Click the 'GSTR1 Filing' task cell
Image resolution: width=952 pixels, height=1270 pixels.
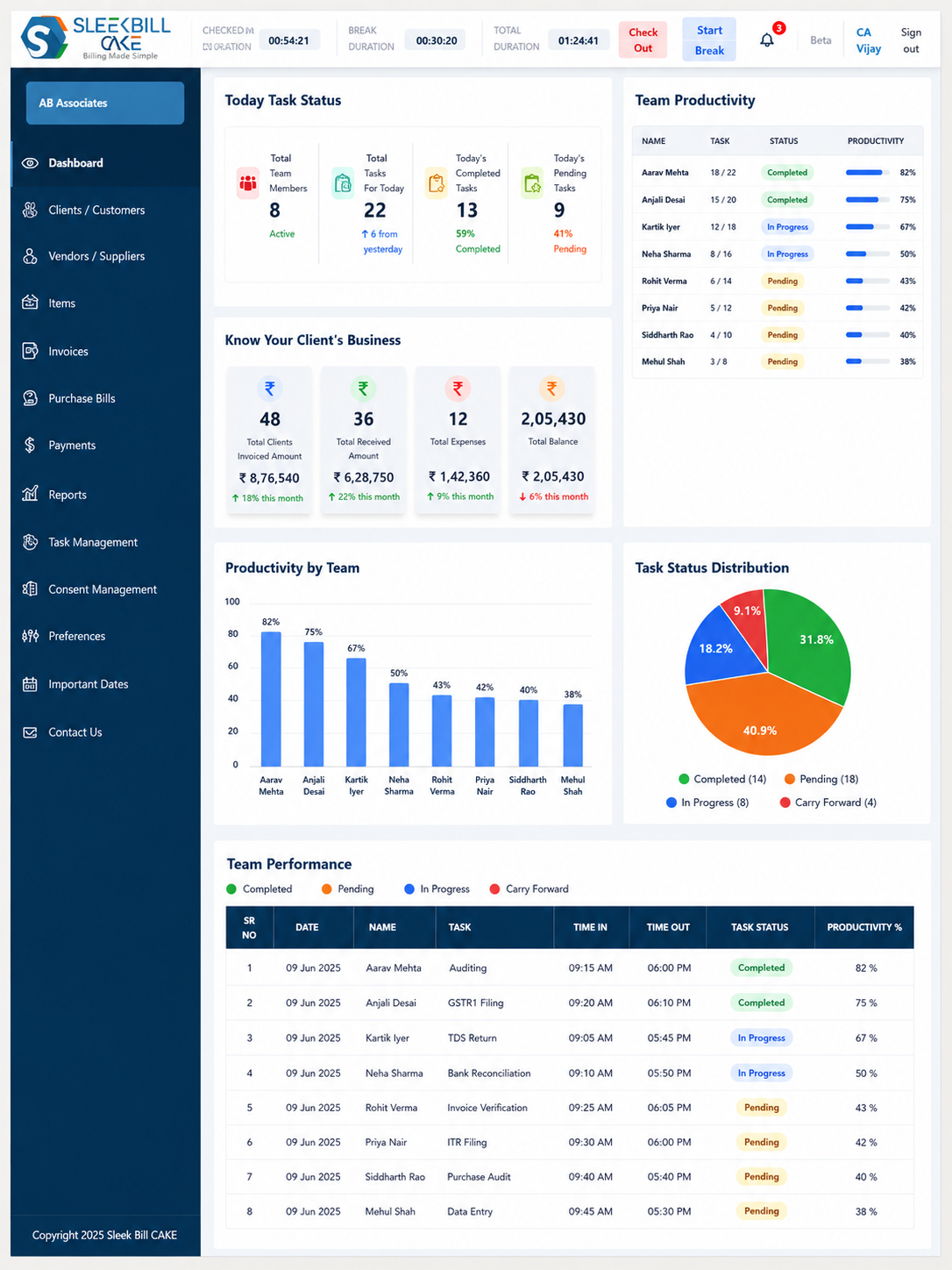click(475, 1002)
